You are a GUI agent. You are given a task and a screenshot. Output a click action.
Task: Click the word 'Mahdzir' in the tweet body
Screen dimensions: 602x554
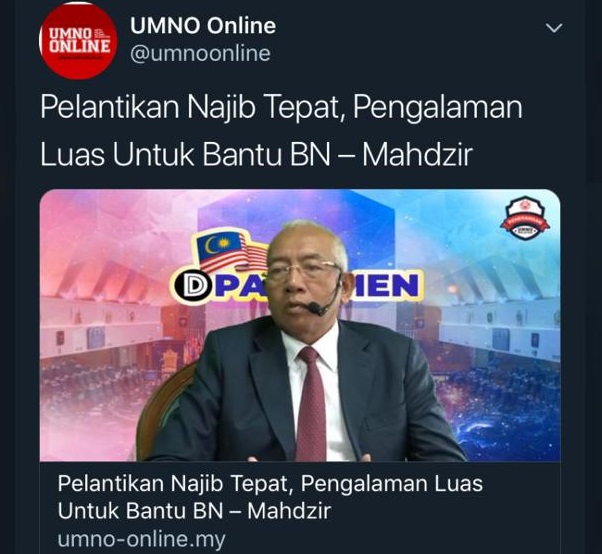(417, 155)
